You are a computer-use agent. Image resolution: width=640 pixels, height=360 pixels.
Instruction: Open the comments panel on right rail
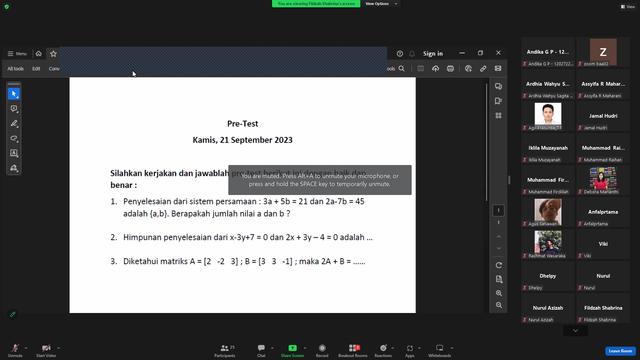498,86
